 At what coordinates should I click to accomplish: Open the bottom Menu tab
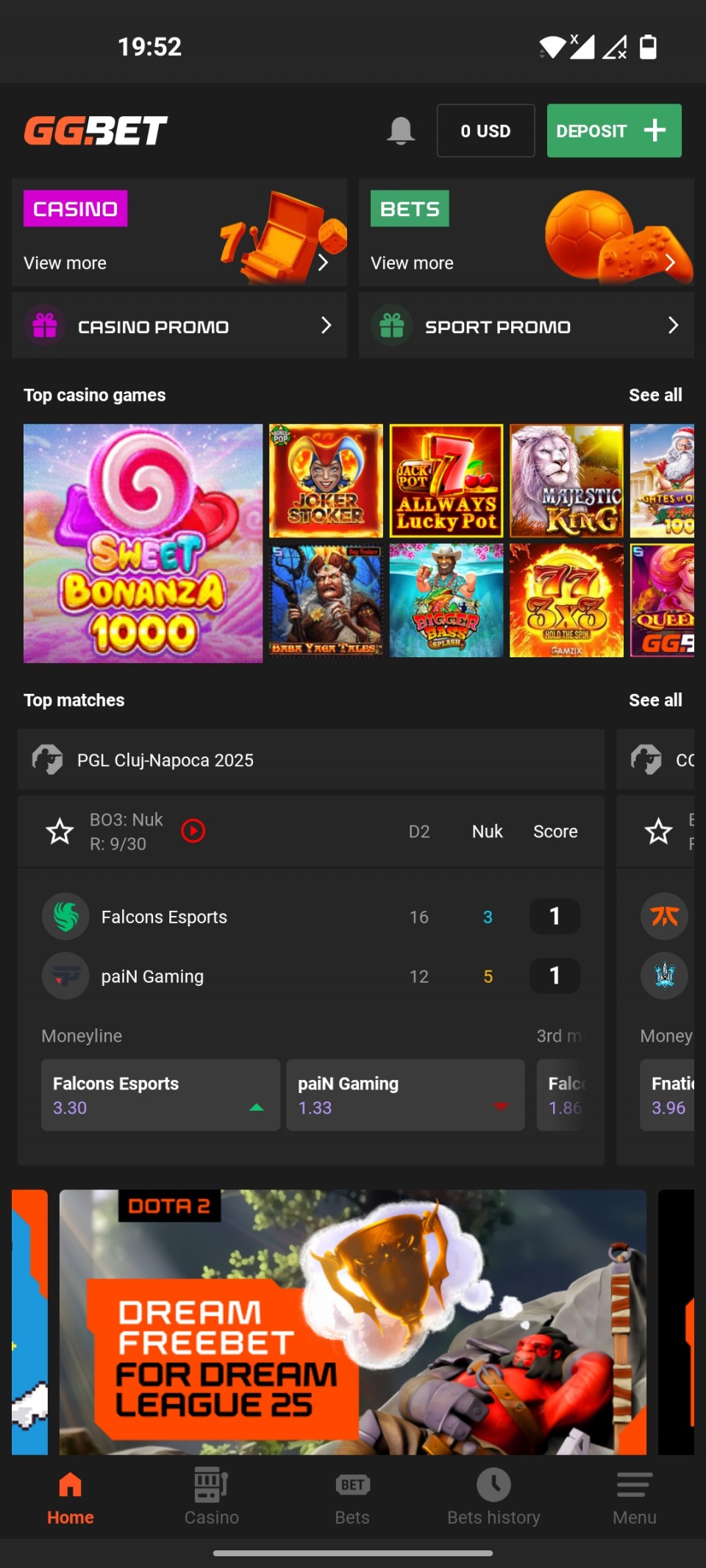point(635,1497)
